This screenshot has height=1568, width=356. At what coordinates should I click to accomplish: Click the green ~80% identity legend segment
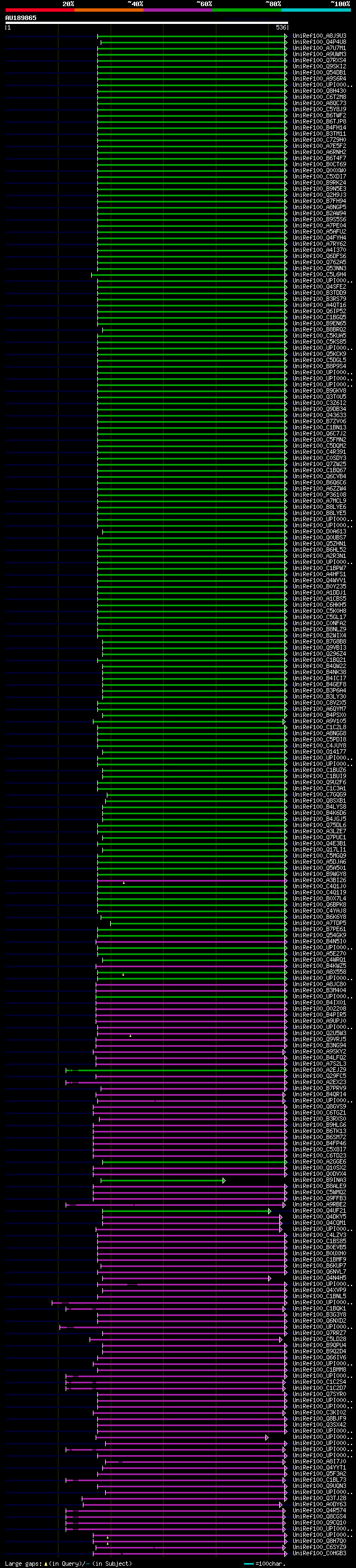(x=247, y=10)
